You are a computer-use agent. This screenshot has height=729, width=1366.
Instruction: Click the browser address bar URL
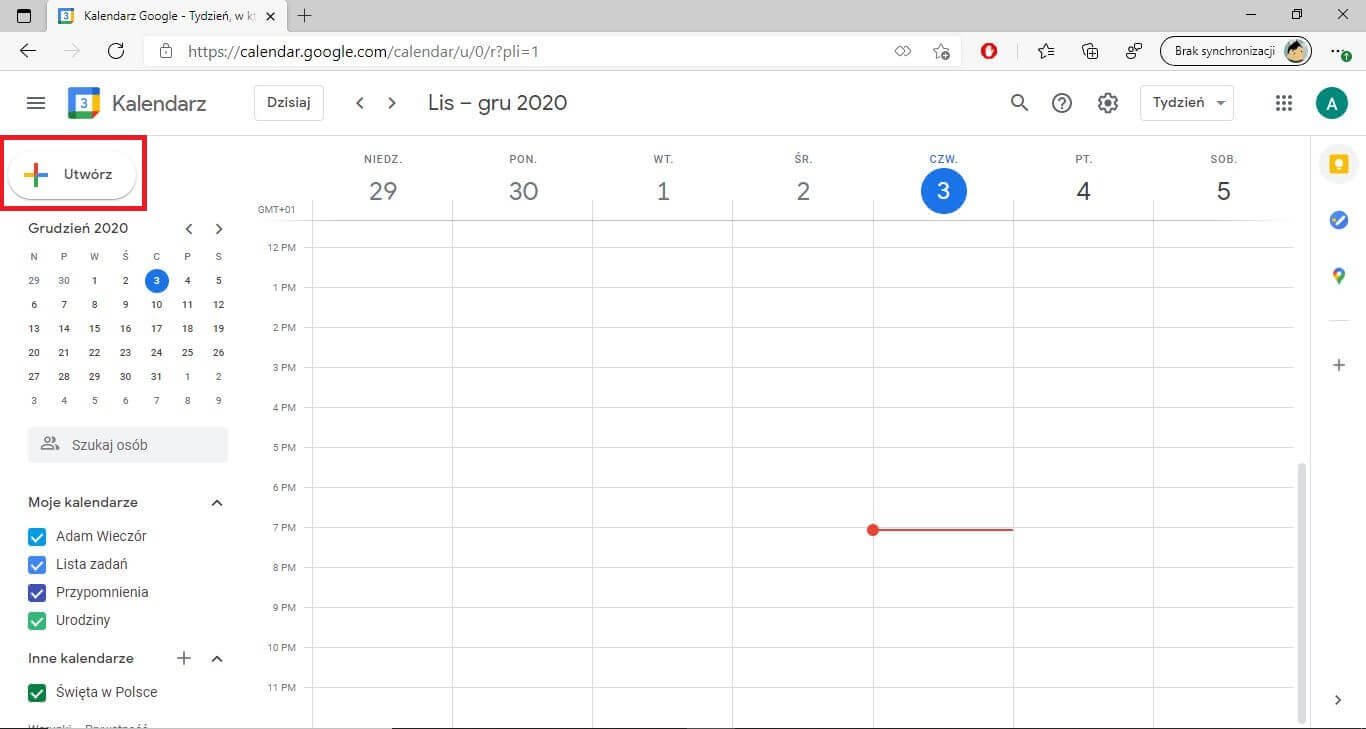pyautogui.click(x=364, y=51)
